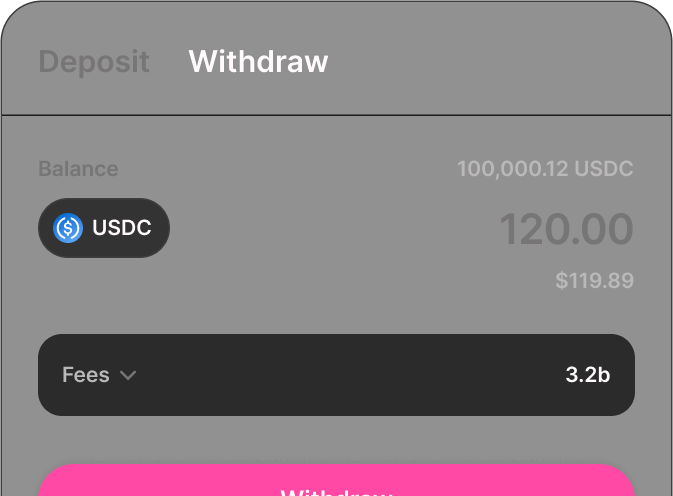The width and height of the screenshot is (673, 496).
Task: Expand the dark Fees details bar
Action: point(336,375)
